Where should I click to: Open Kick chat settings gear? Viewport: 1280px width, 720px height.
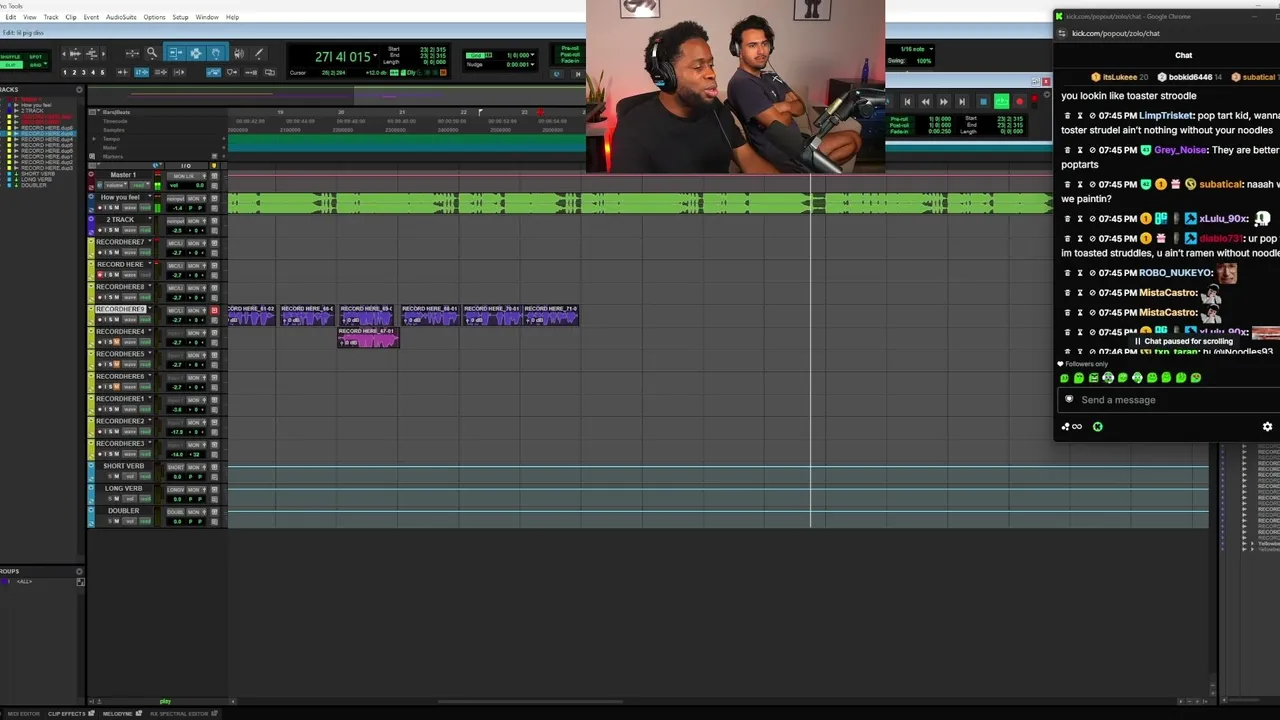click(1267, 426)
